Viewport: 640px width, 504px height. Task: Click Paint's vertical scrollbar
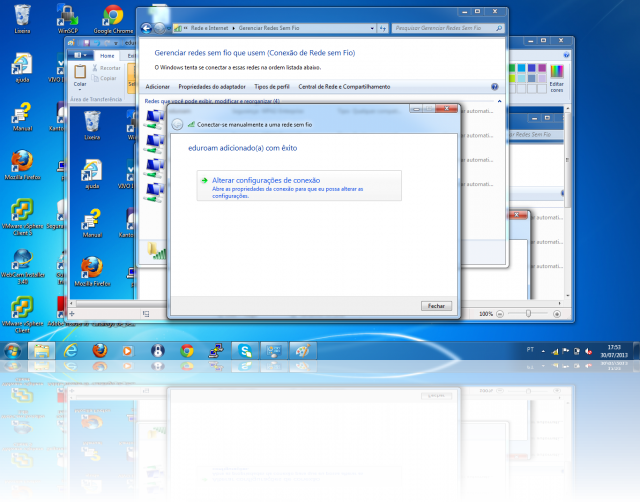coord(567,202)
